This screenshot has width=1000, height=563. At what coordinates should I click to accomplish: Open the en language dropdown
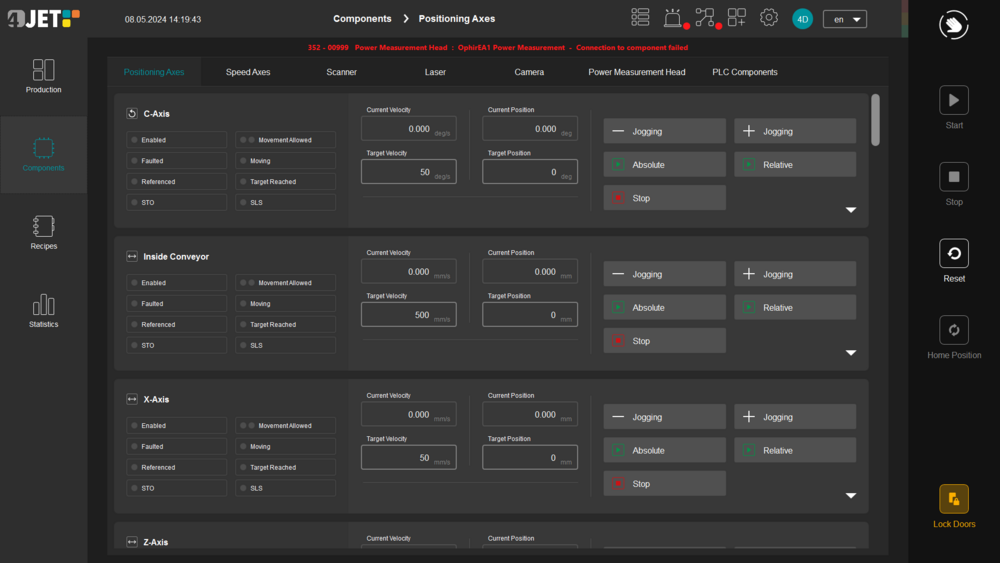click(x=844, y=19)
